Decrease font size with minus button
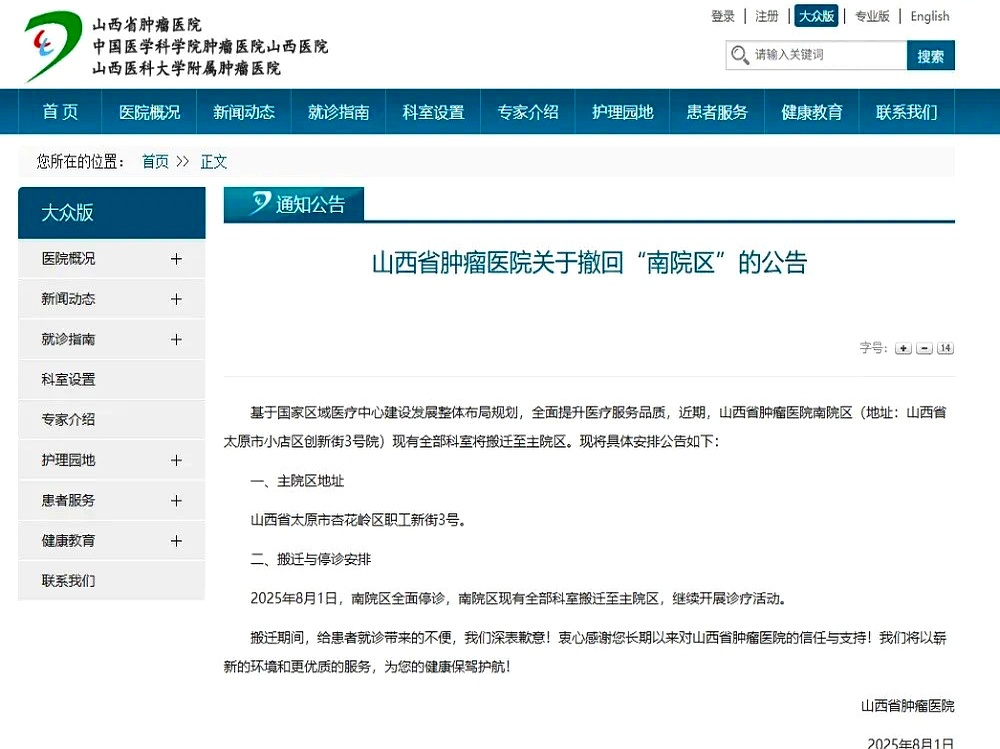 (x=924, y=348)
